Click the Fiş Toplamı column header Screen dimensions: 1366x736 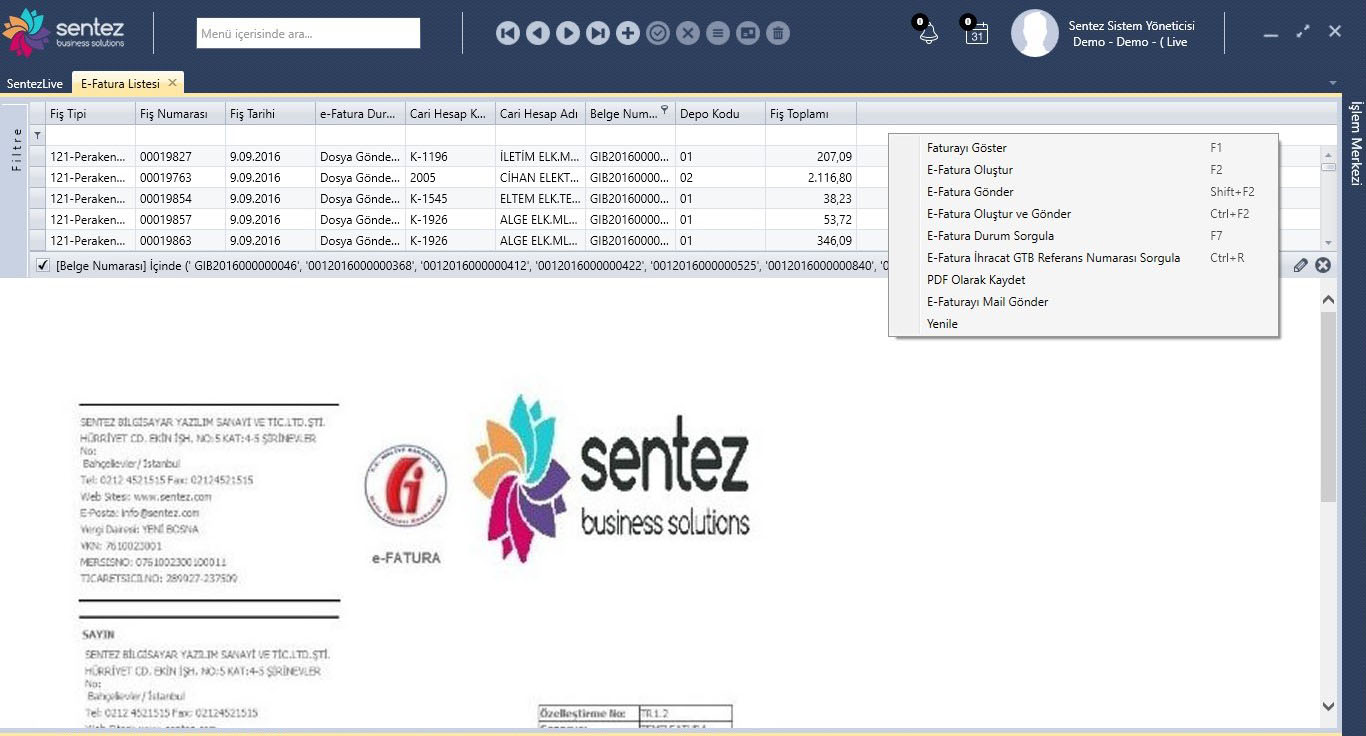pos(811,114)
